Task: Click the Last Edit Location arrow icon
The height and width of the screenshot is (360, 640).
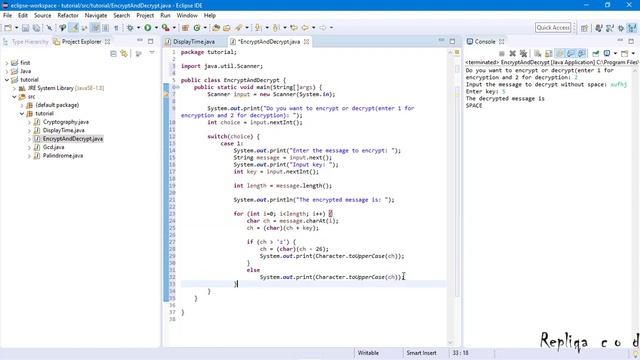Action: 294,28
